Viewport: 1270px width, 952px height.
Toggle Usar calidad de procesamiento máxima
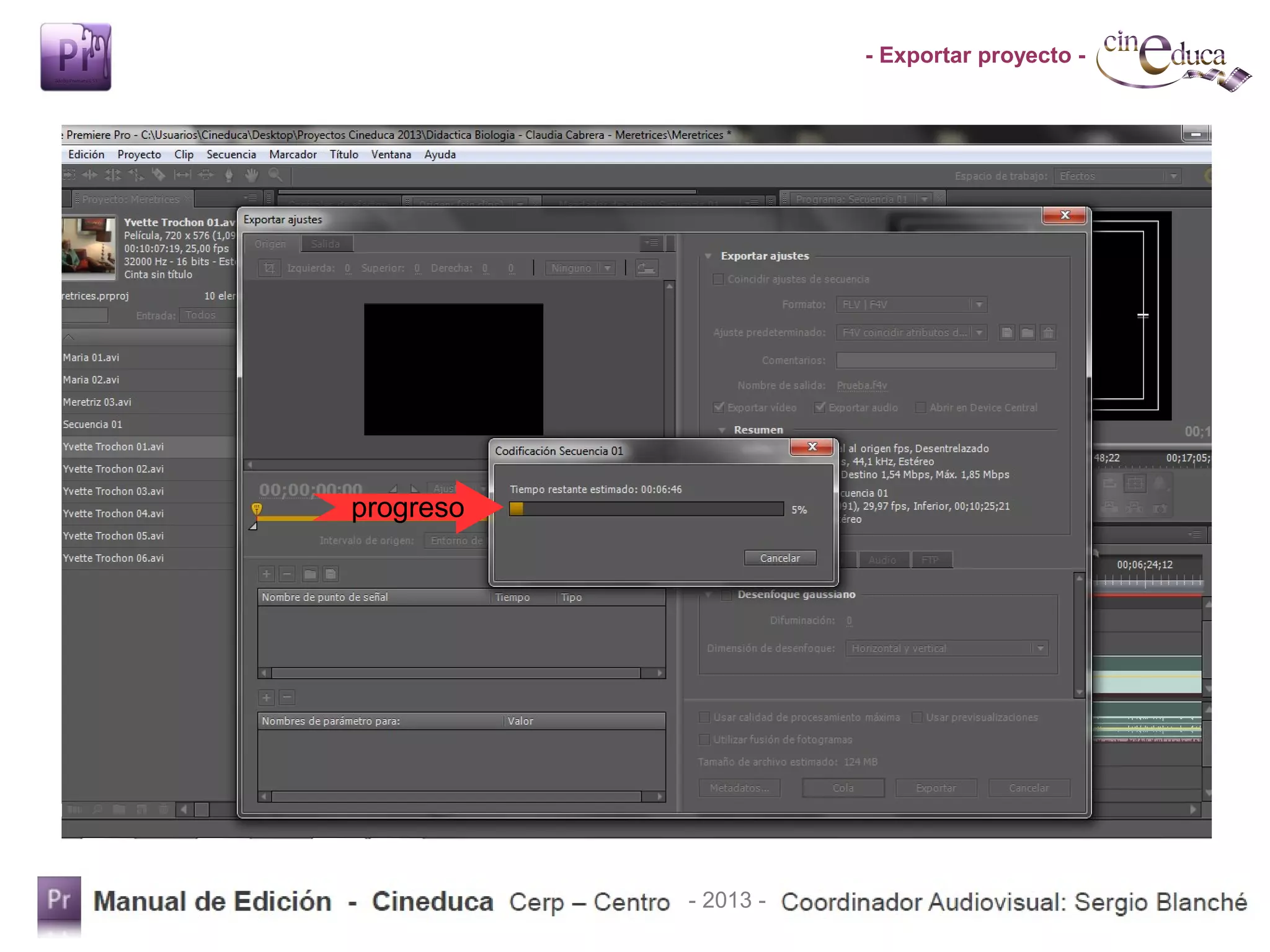[704, 718]
